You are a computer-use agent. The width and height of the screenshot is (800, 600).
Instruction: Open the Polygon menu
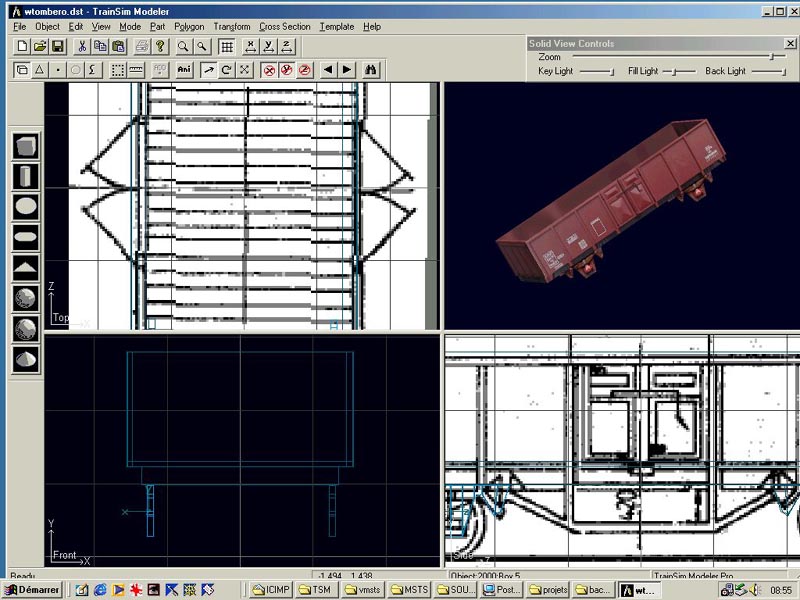188,27
